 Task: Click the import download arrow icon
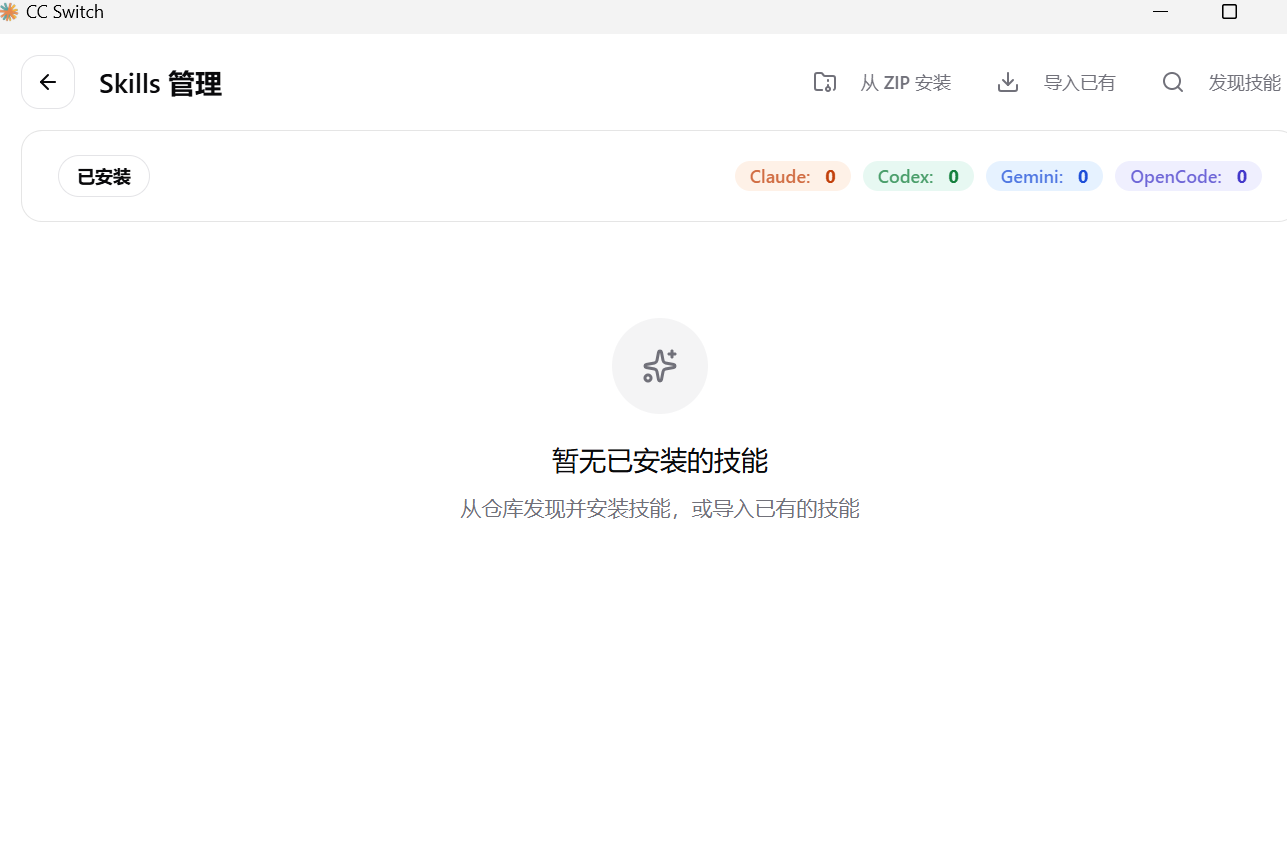click(x=1008, y=83)
